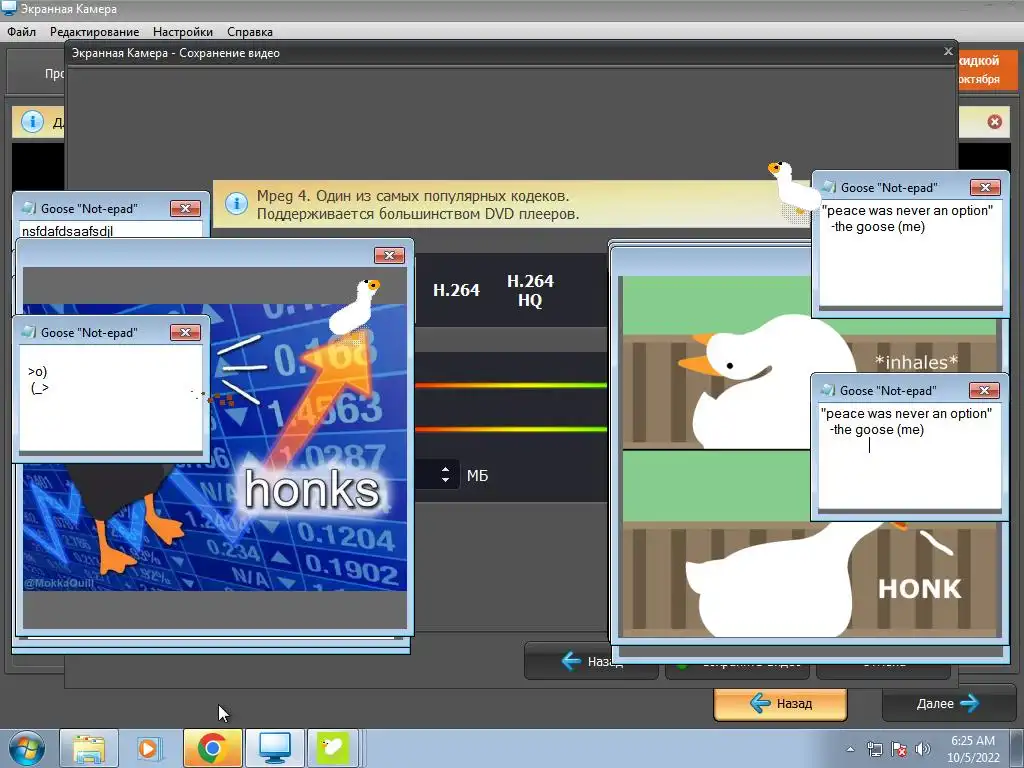Open the Экранная Камера taskbar icon
The image size is (1024, 768).
point(275,748)
